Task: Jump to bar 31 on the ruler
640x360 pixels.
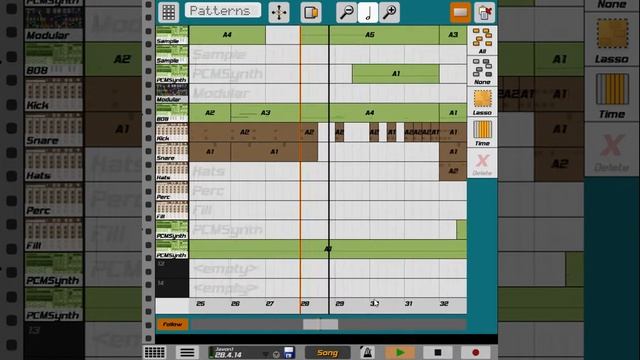Action: 409,304
